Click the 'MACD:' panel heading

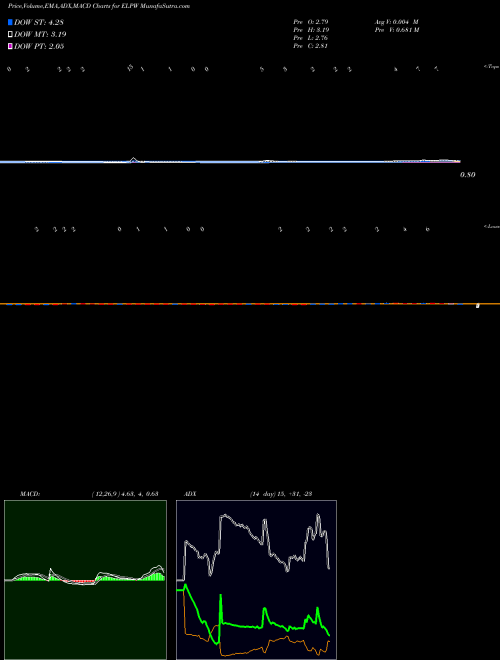[x=30, y=494]
